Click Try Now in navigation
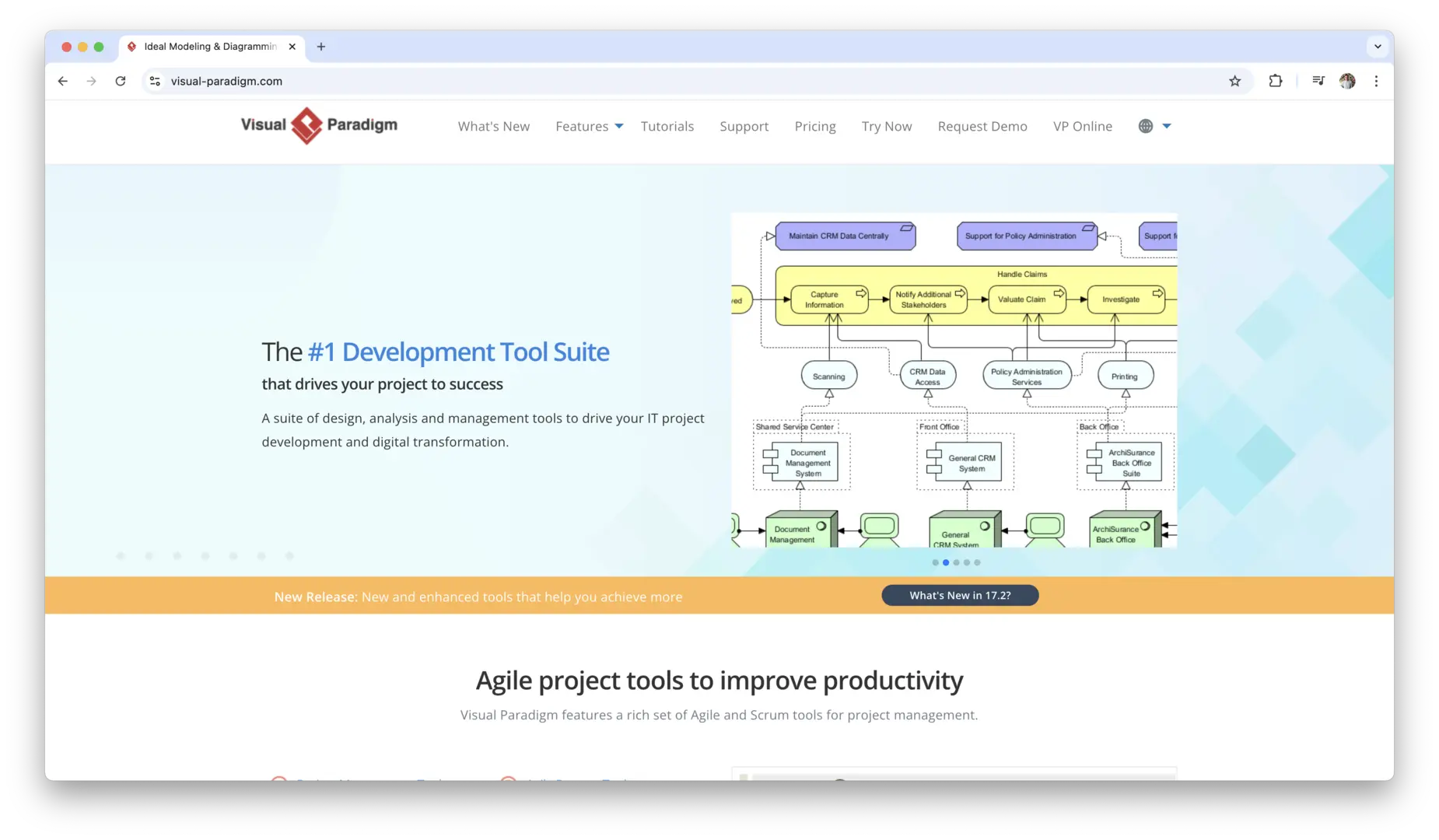1439x840 pixels. click(x=887, y=126)
